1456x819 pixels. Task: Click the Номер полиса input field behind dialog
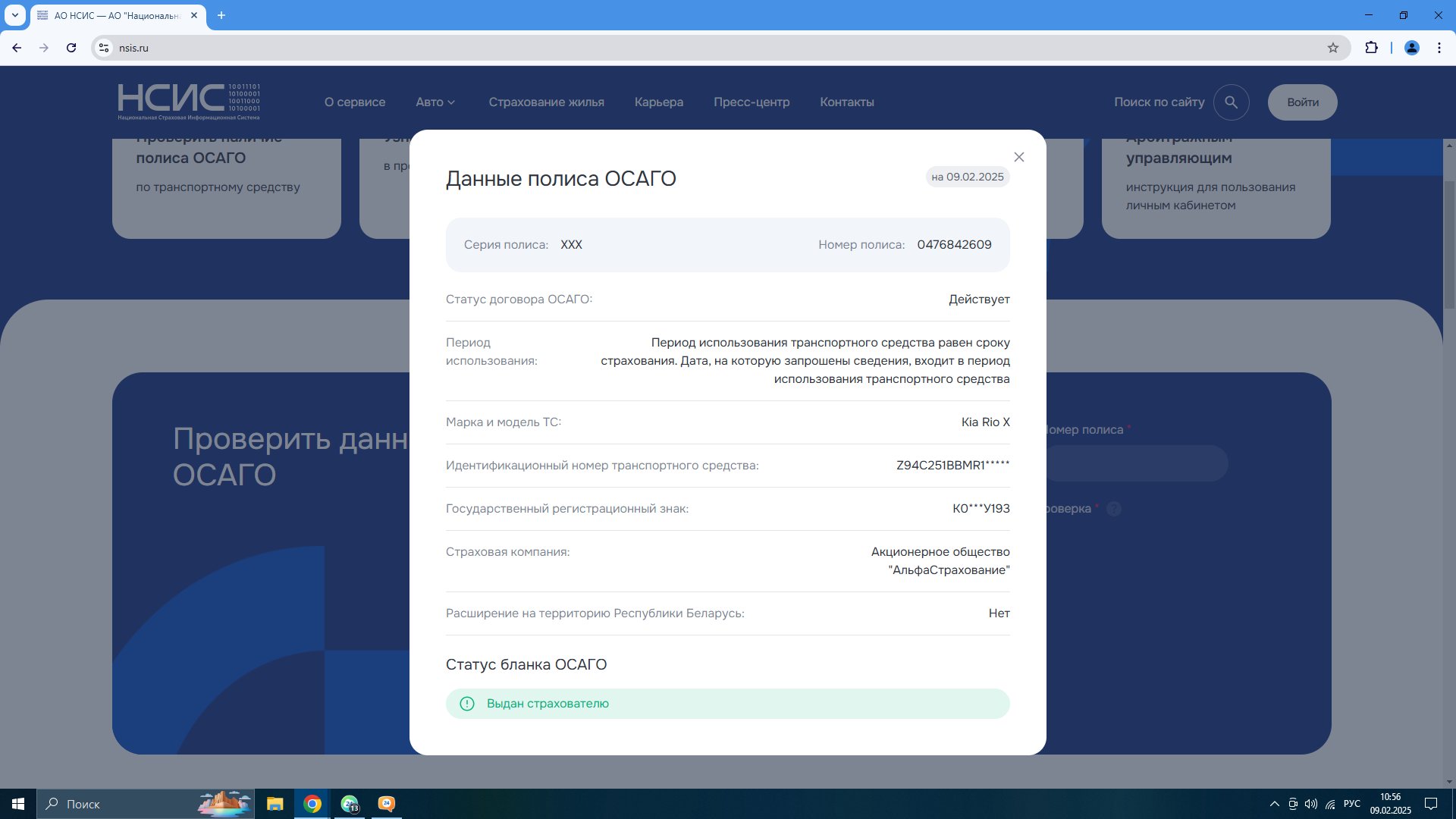point(1137,463)
